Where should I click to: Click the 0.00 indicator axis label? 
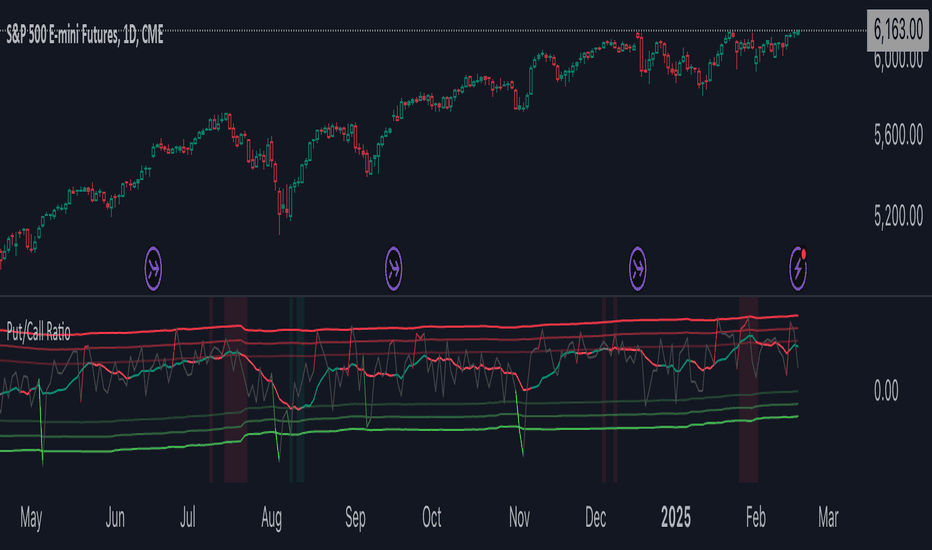(x=886, y=391)
